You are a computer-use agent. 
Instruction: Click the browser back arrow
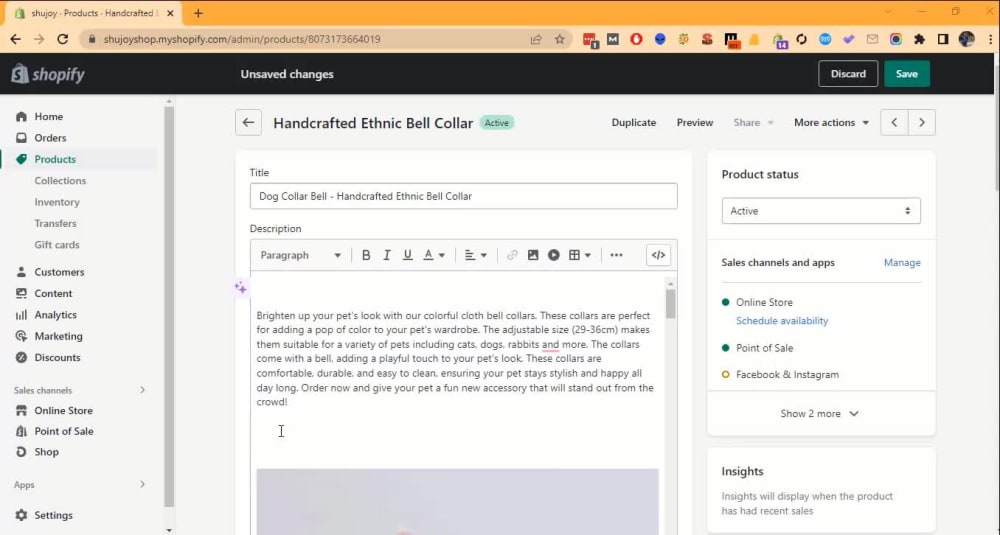[15, 39]
